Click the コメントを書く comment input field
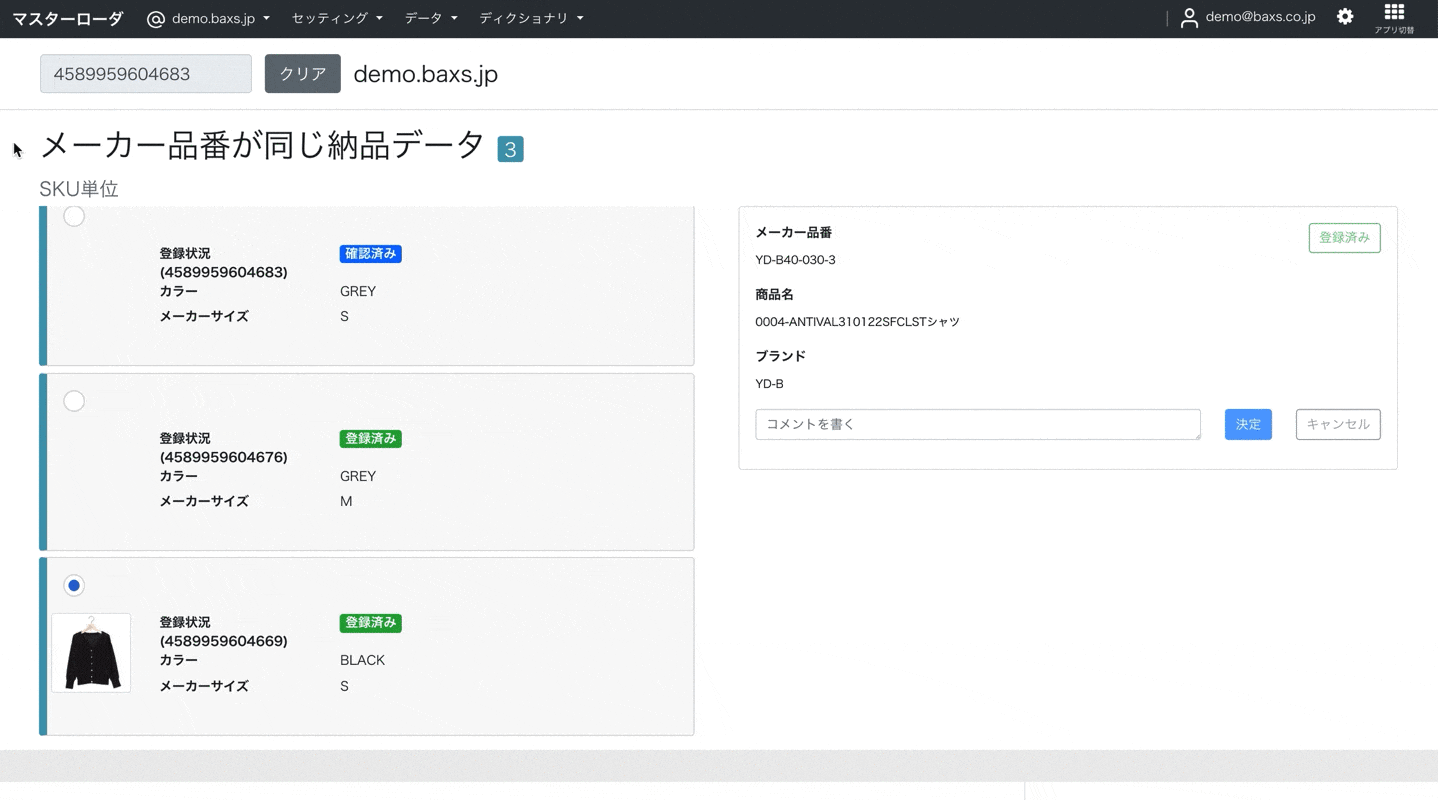The width and height of the screenshot is (1438, 800). (977, 424)
